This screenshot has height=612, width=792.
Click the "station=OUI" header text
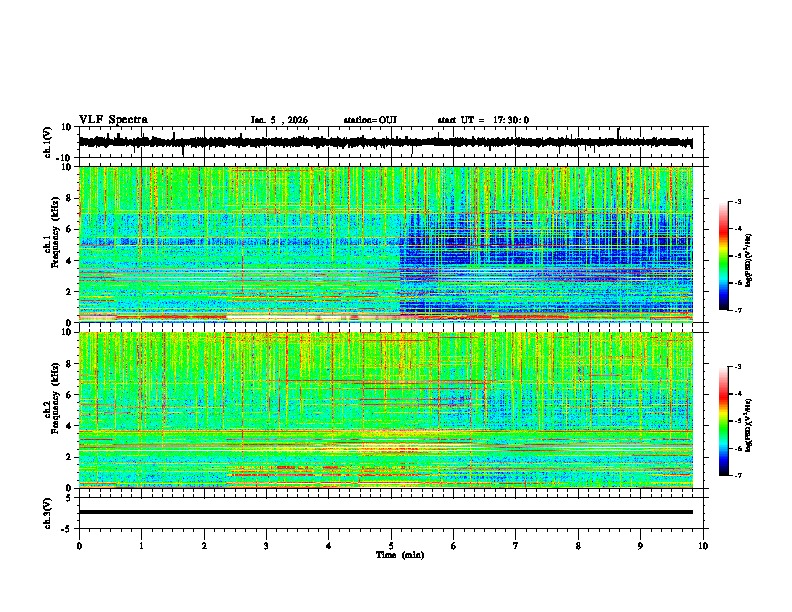click(x=370, y=120)
